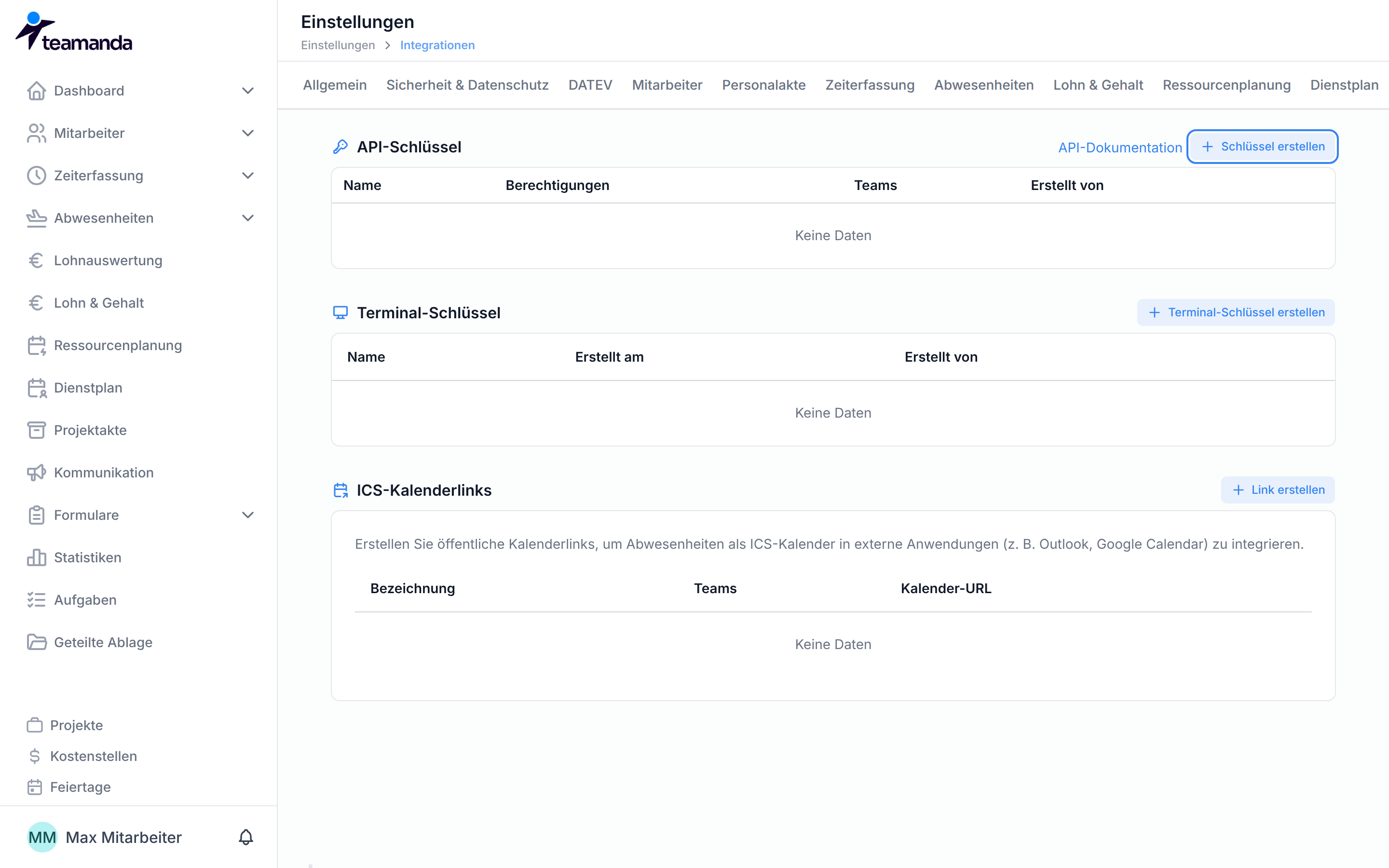This screenshot has height=868, width=1389.
Task: Expand the Zeiterfassung sidebar chevron
Action: tap(248, 176)
